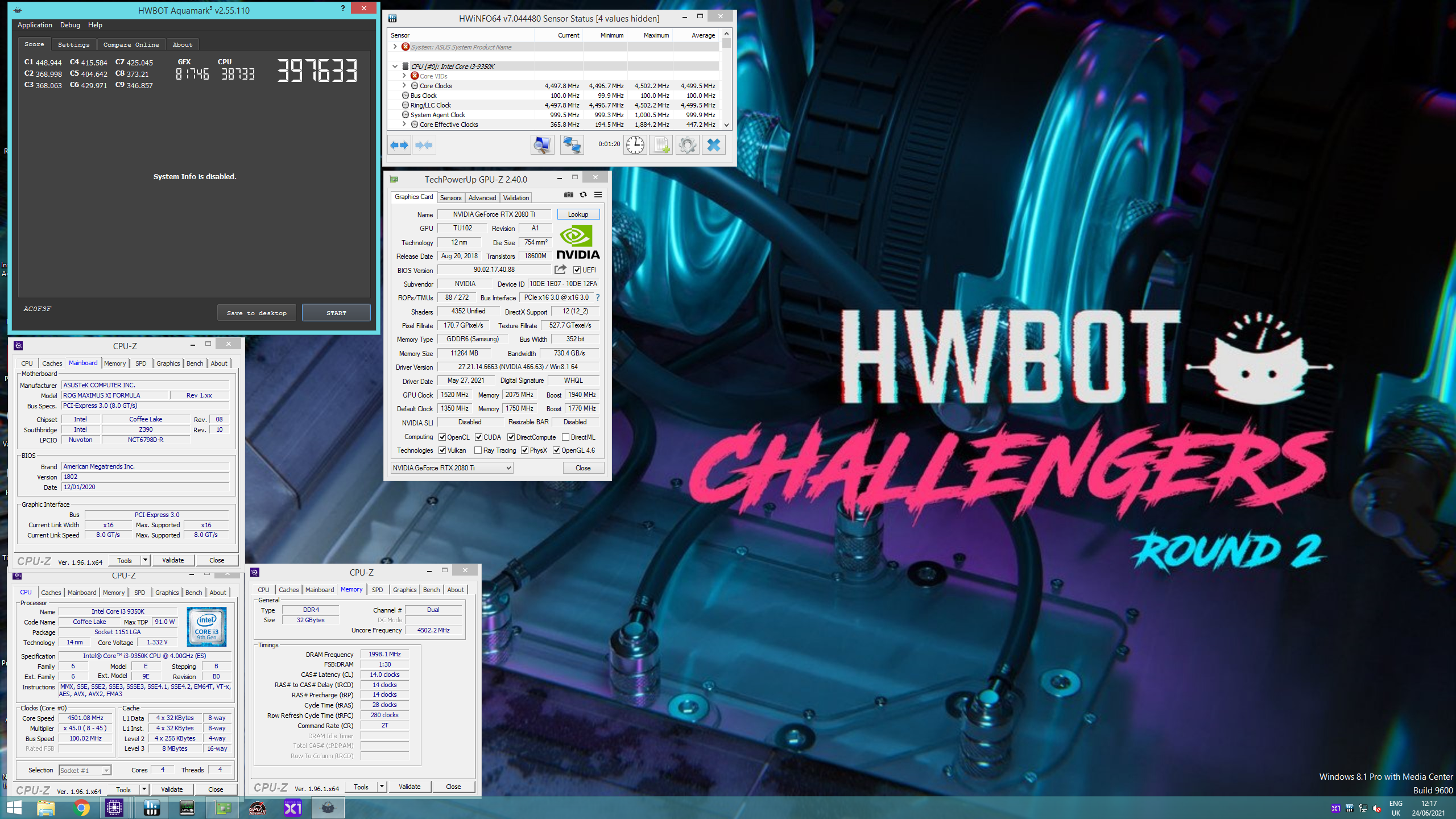Switch to Aquamark Settings tab
Viewport: 1456px width, 819px height.
pyautogui.click(x=73, y=44)
